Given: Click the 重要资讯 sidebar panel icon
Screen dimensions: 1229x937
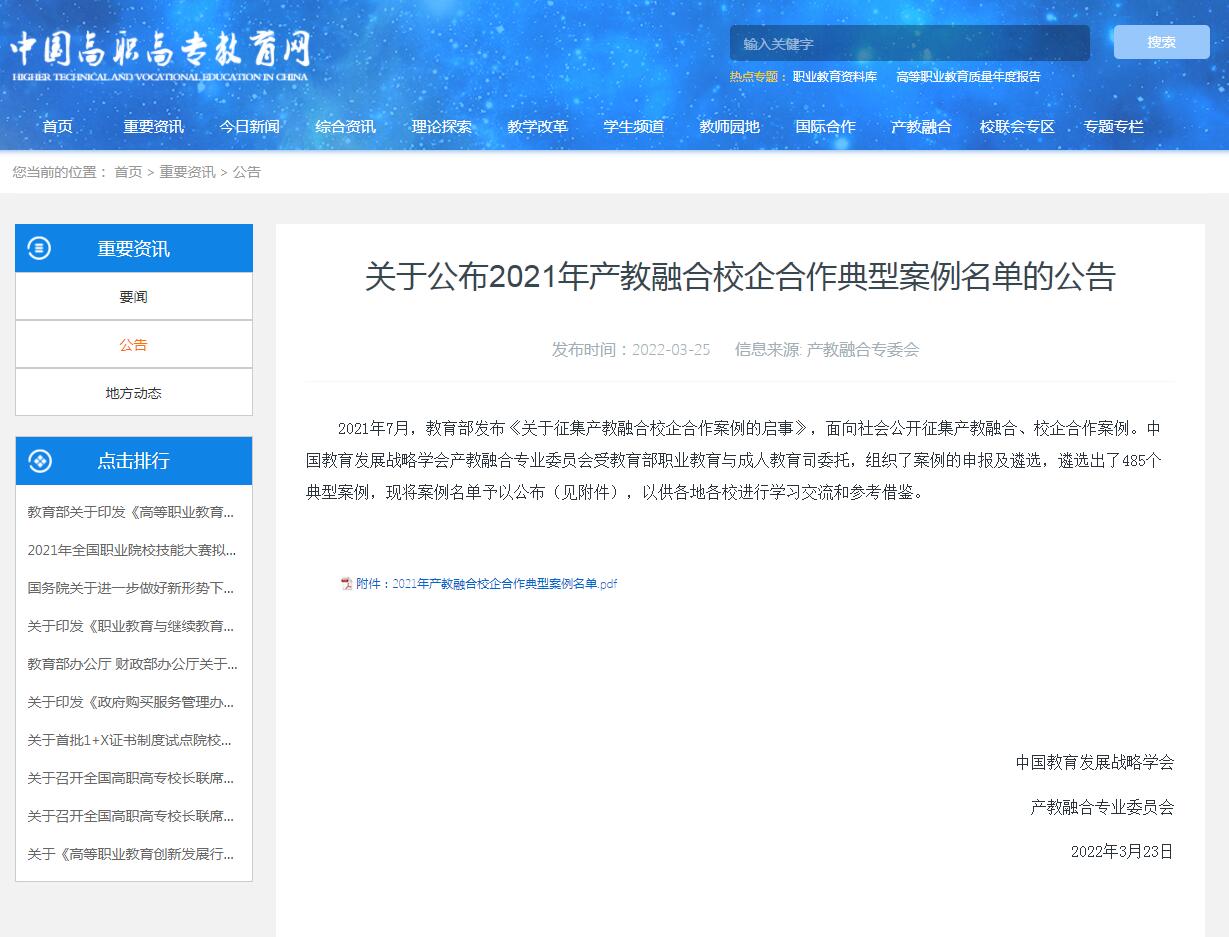Looking at the screenshot, I should [x=40, y=248].
